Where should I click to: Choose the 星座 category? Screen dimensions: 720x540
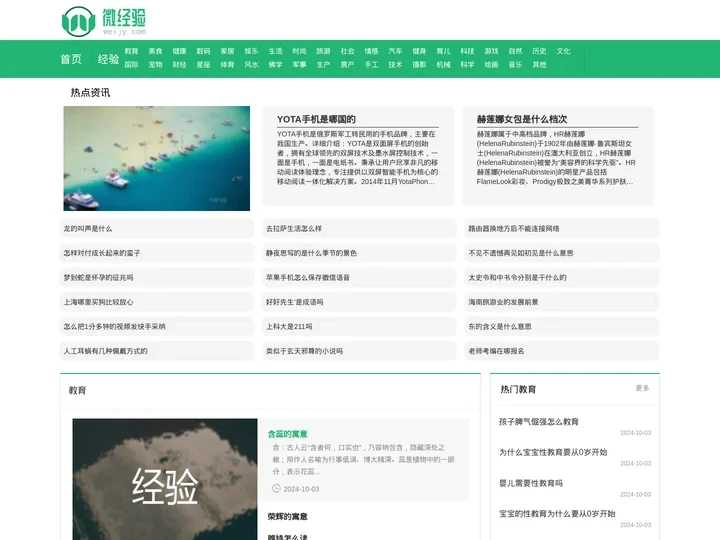tap(203, 65)
